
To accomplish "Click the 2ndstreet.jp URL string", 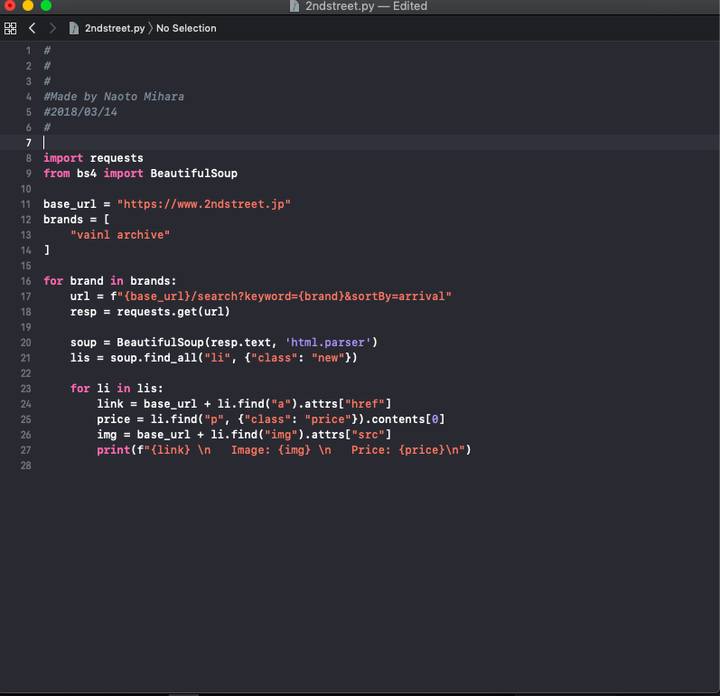I will coord(203,204).
